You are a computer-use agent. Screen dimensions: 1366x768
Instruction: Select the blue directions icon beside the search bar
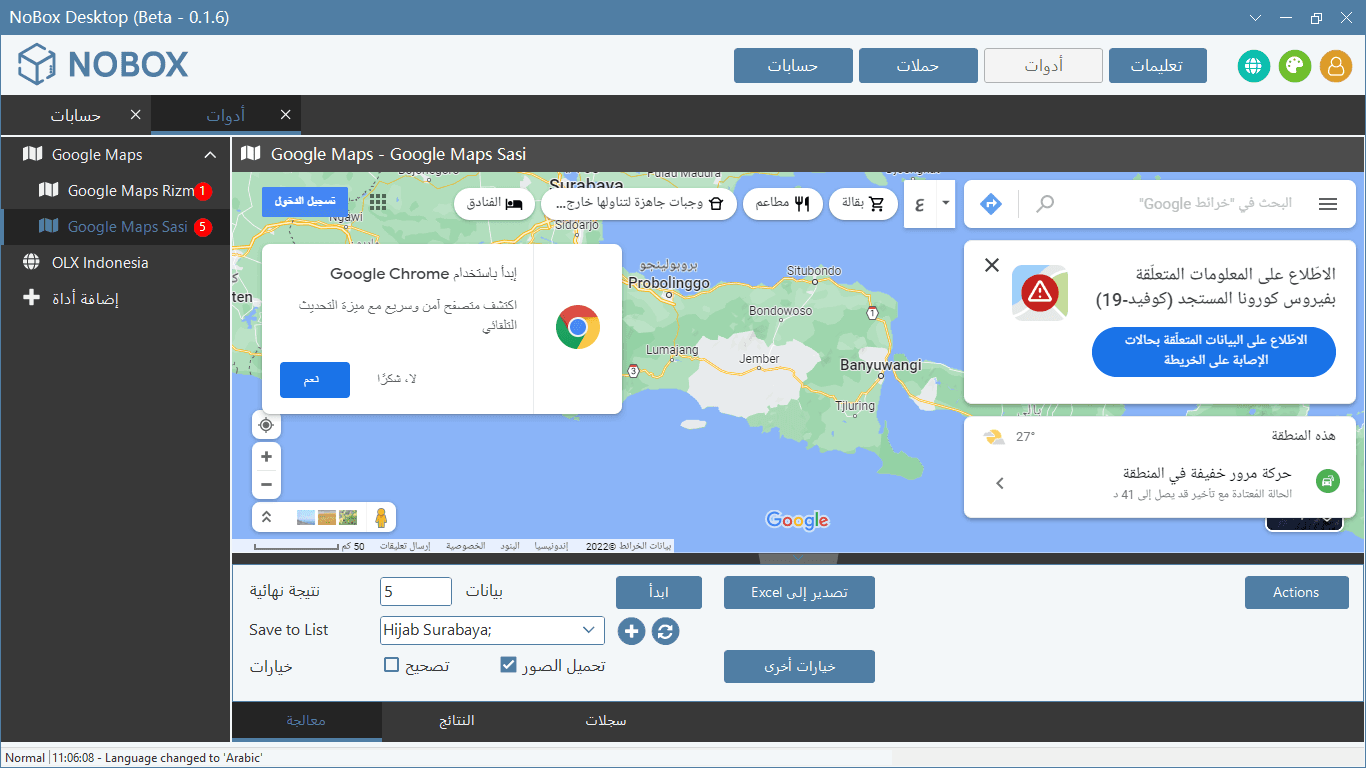990,203
